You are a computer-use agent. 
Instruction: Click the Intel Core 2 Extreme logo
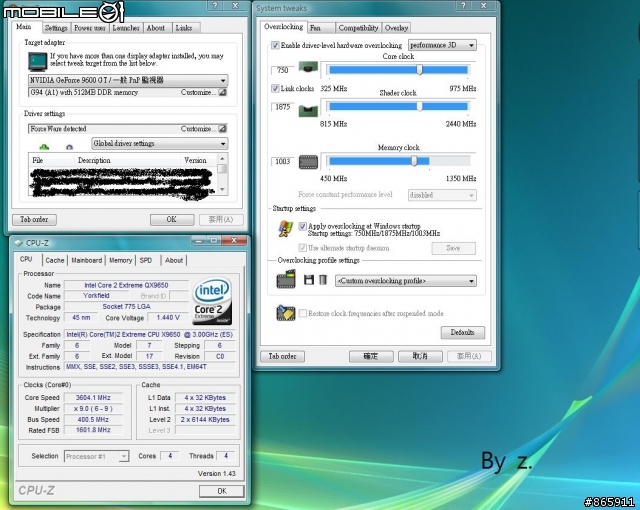point(212,301)
